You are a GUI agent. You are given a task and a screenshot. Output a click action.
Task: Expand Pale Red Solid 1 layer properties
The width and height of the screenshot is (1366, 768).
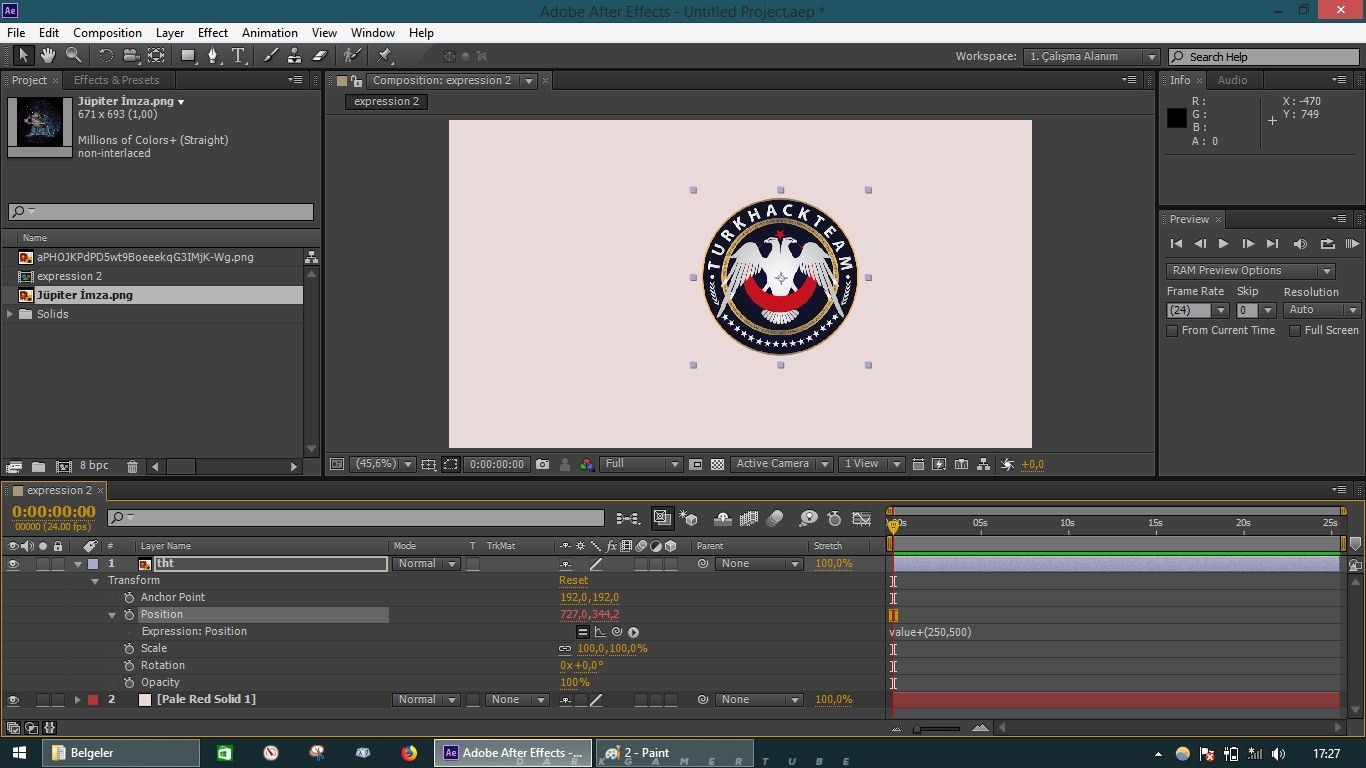77,700
